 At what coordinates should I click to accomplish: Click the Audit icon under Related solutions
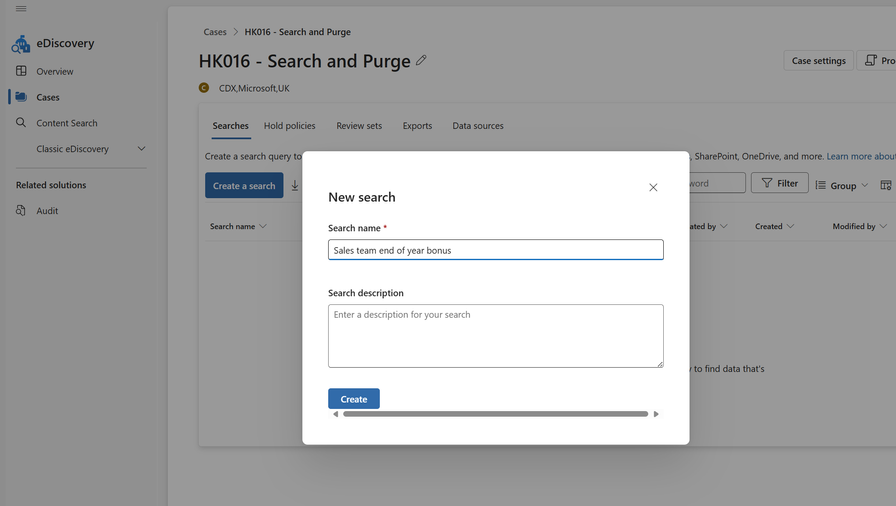point(21,210)
